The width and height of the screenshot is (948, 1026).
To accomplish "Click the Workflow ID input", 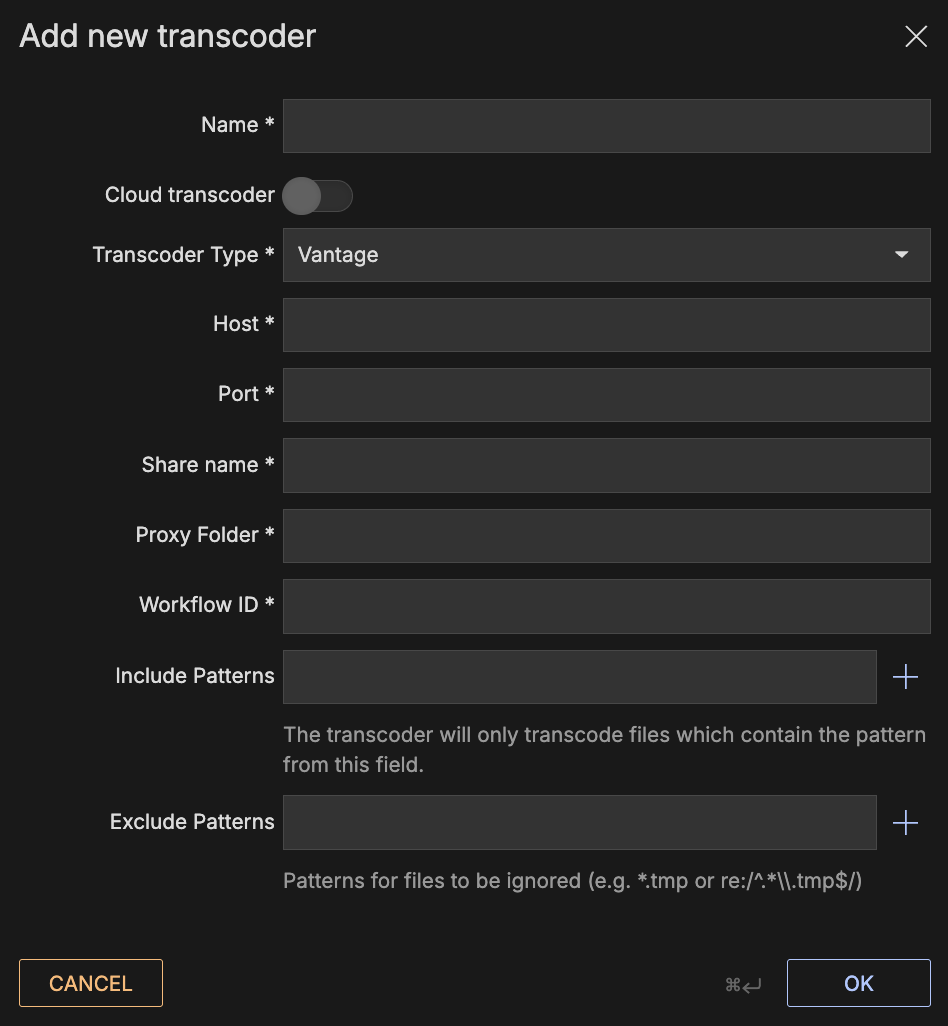I will pyautogui.click(x=606, y=606).
